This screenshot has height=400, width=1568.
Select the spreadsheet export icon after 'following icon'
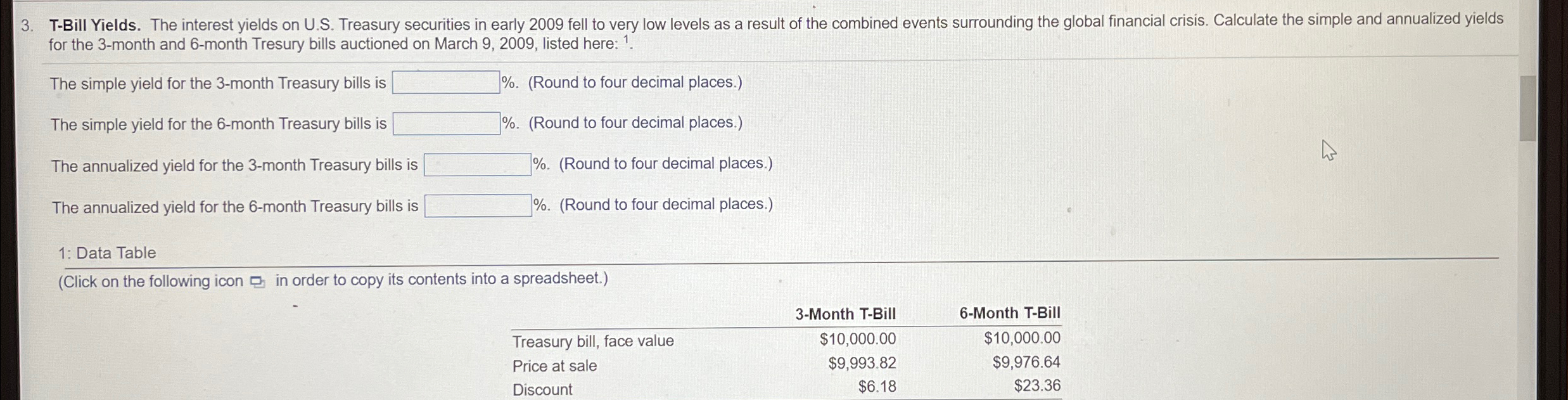click(256, 280)
